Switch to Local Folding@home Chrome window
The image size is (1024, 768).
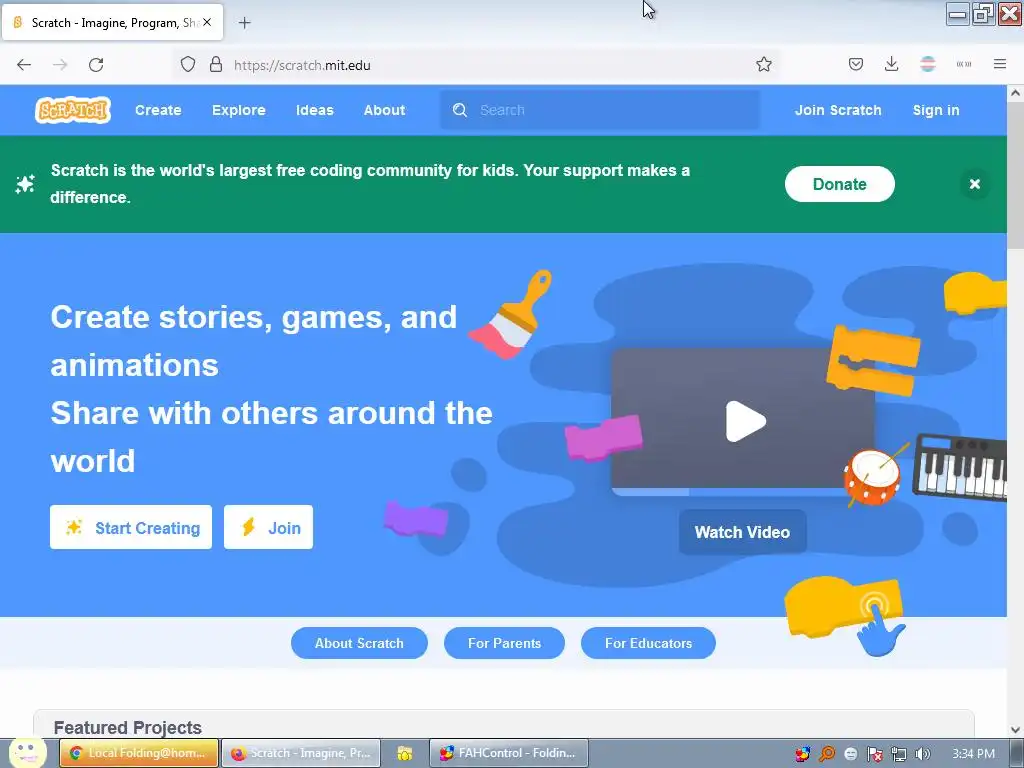pyautogui.click(x=138, y=753)
